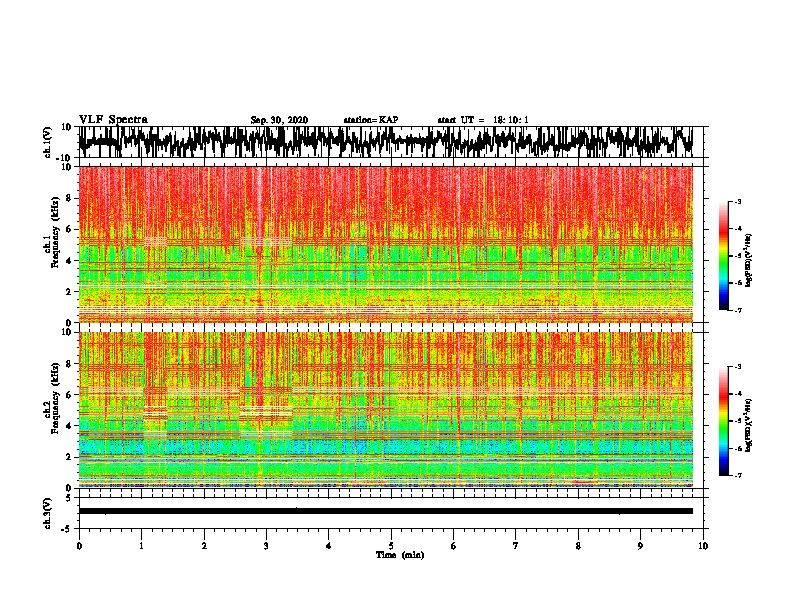Click the "ch.3(V)" axis label
Image resolution: width=792 pixels, height=612 pixels.
47,513
